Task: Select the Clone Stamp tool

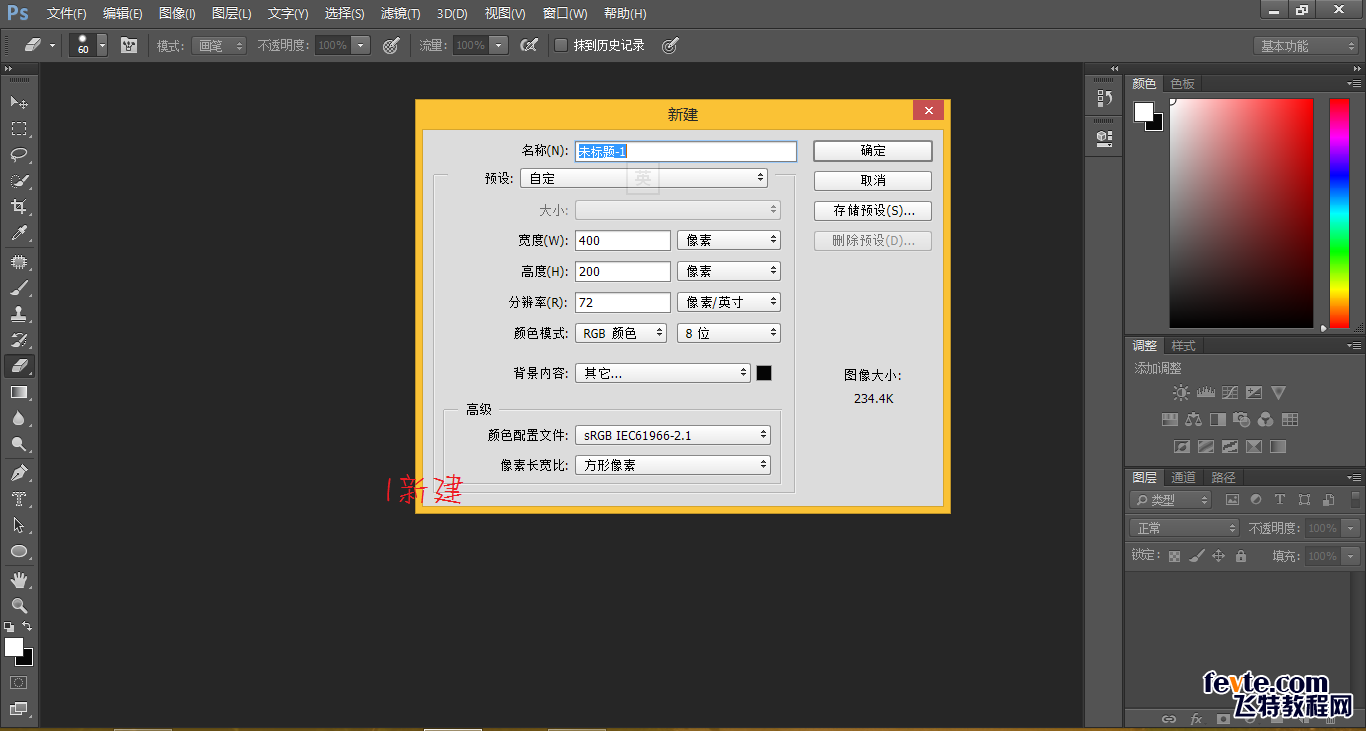Action: pos(19,314)
